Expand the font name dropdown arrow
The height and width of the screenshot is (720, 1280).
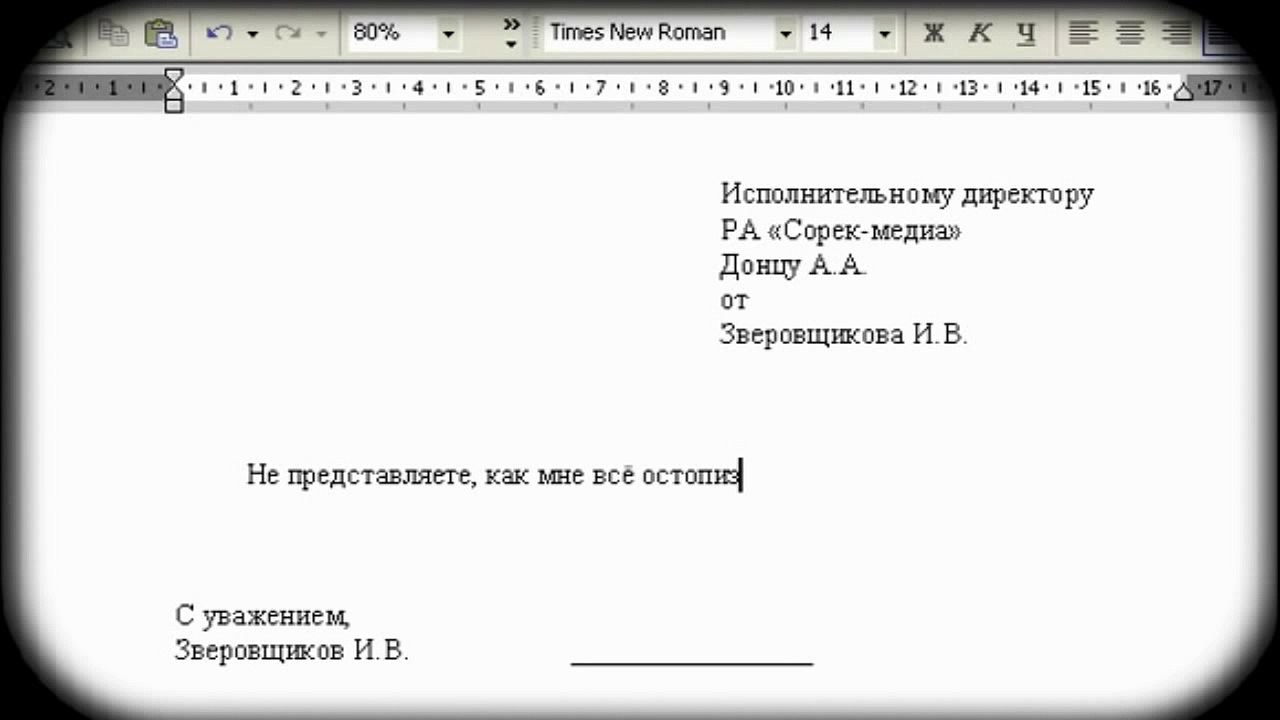pyautogui.click(x=785, y=34)
